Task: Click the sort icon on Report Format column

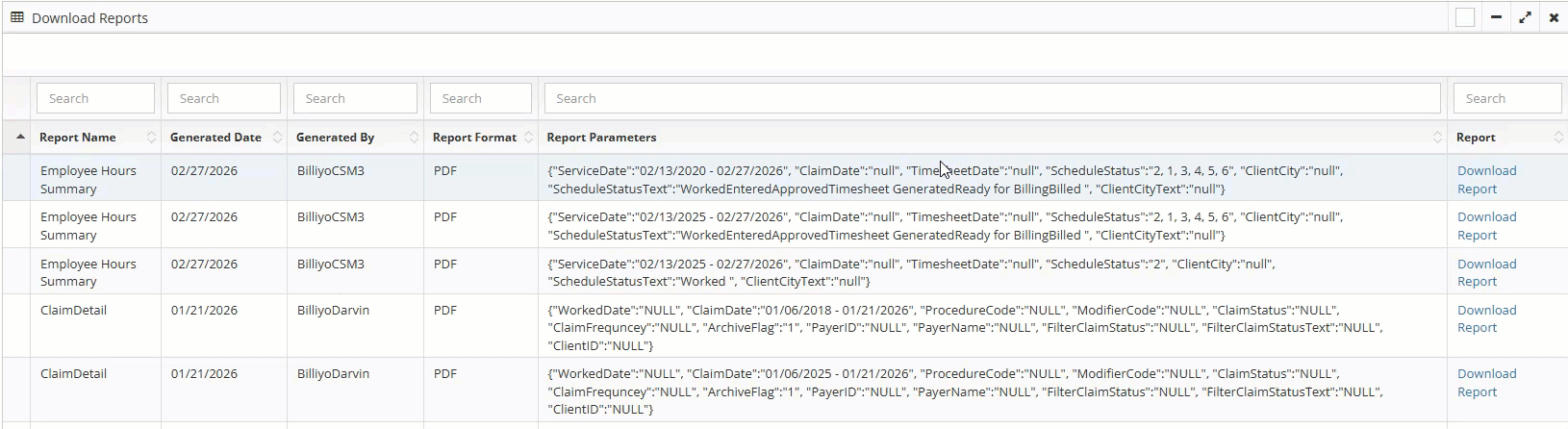Action: (528, 138)
